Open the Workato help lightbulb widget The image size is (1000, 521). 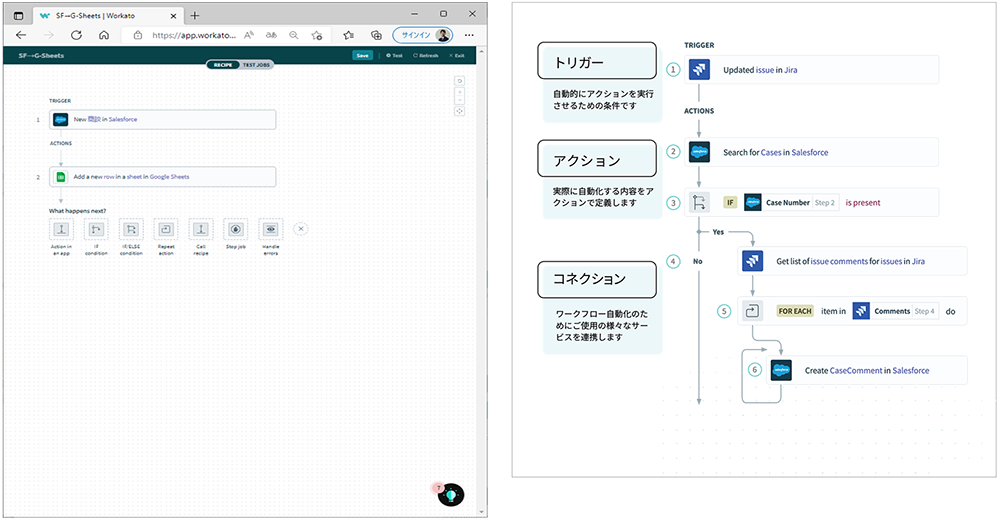(451, 494)
